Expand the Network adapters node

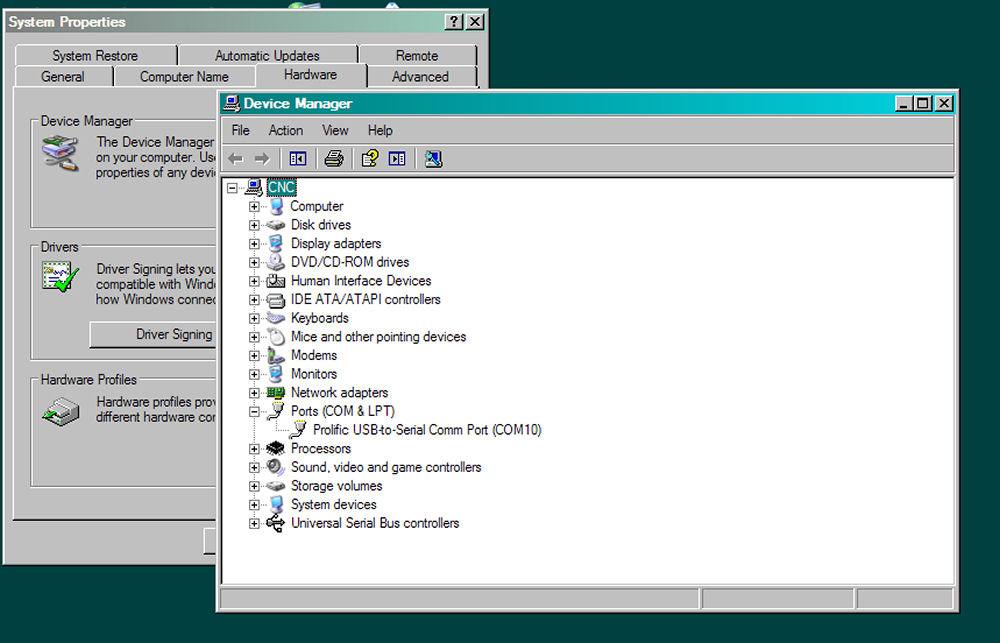coord(254,393)
